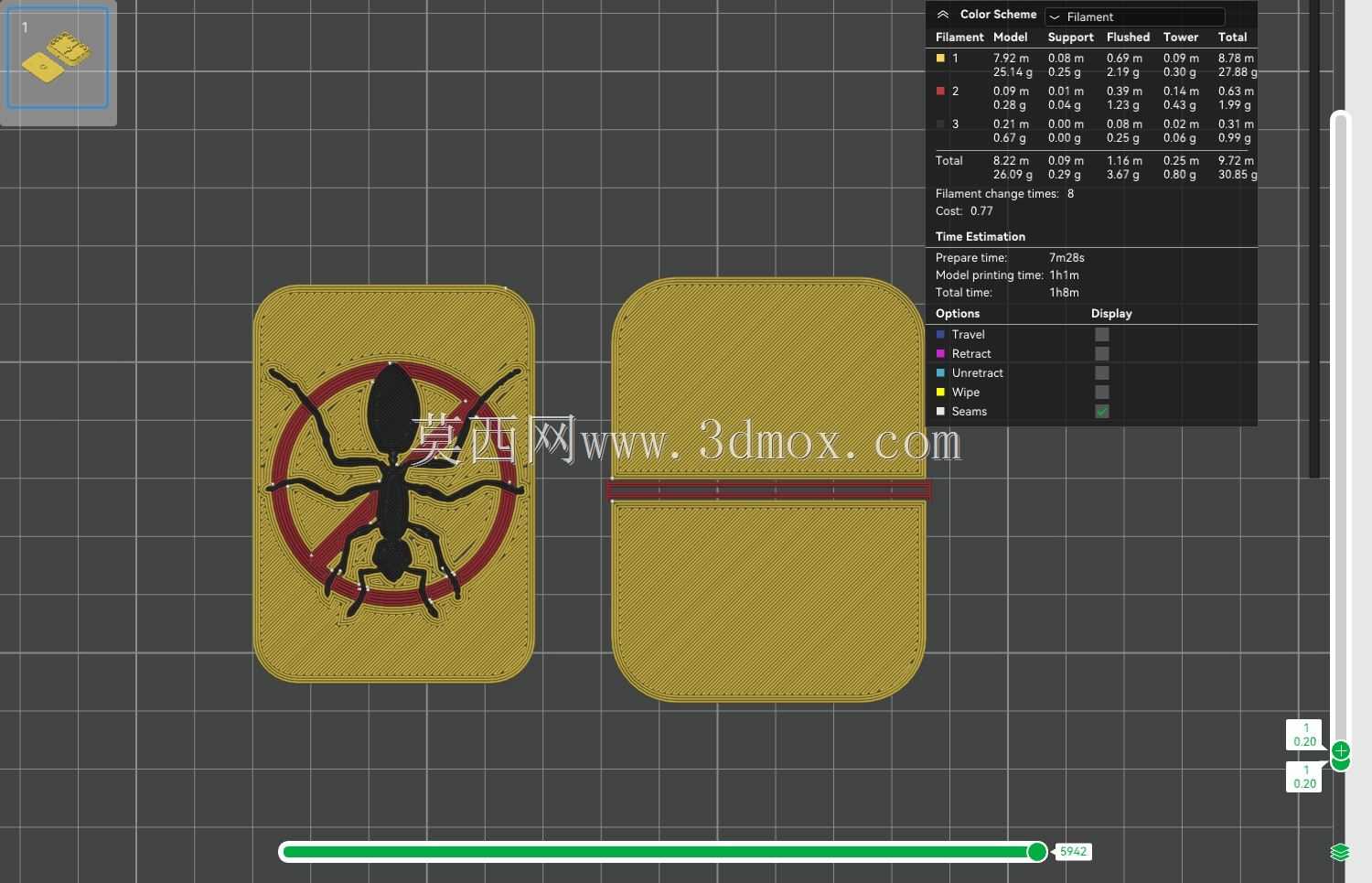
Task: Click the cyan Unretract legend color square
Action: 940,373
